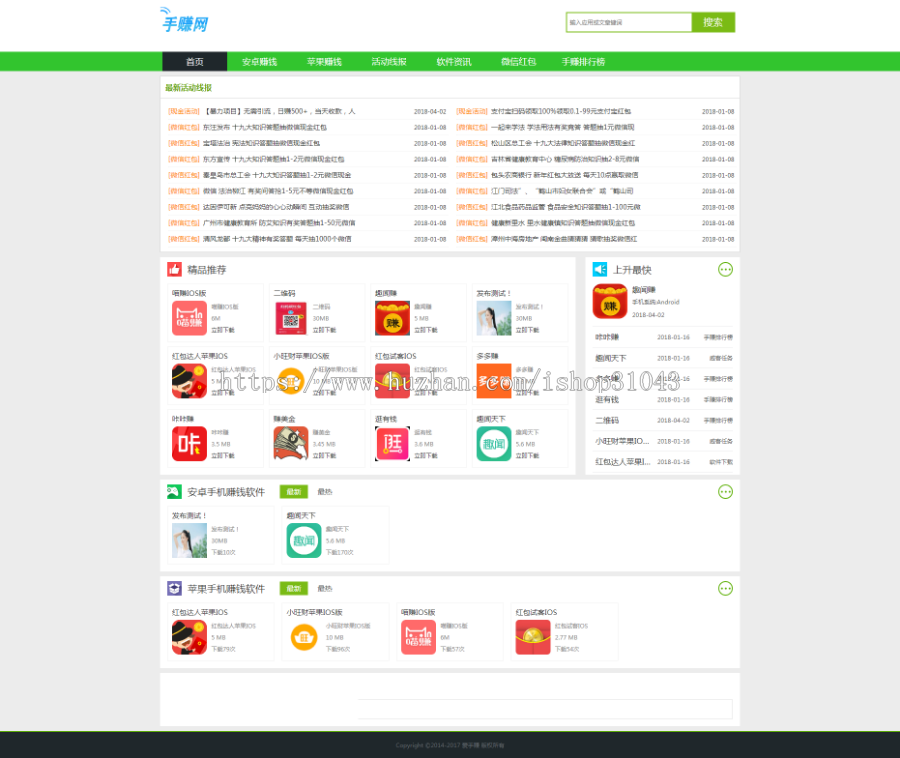The height and width of the screenshot is (758, 900).
Task: Open the 红包达人苹果IOS app icon
Action: (x=190, y=380)
